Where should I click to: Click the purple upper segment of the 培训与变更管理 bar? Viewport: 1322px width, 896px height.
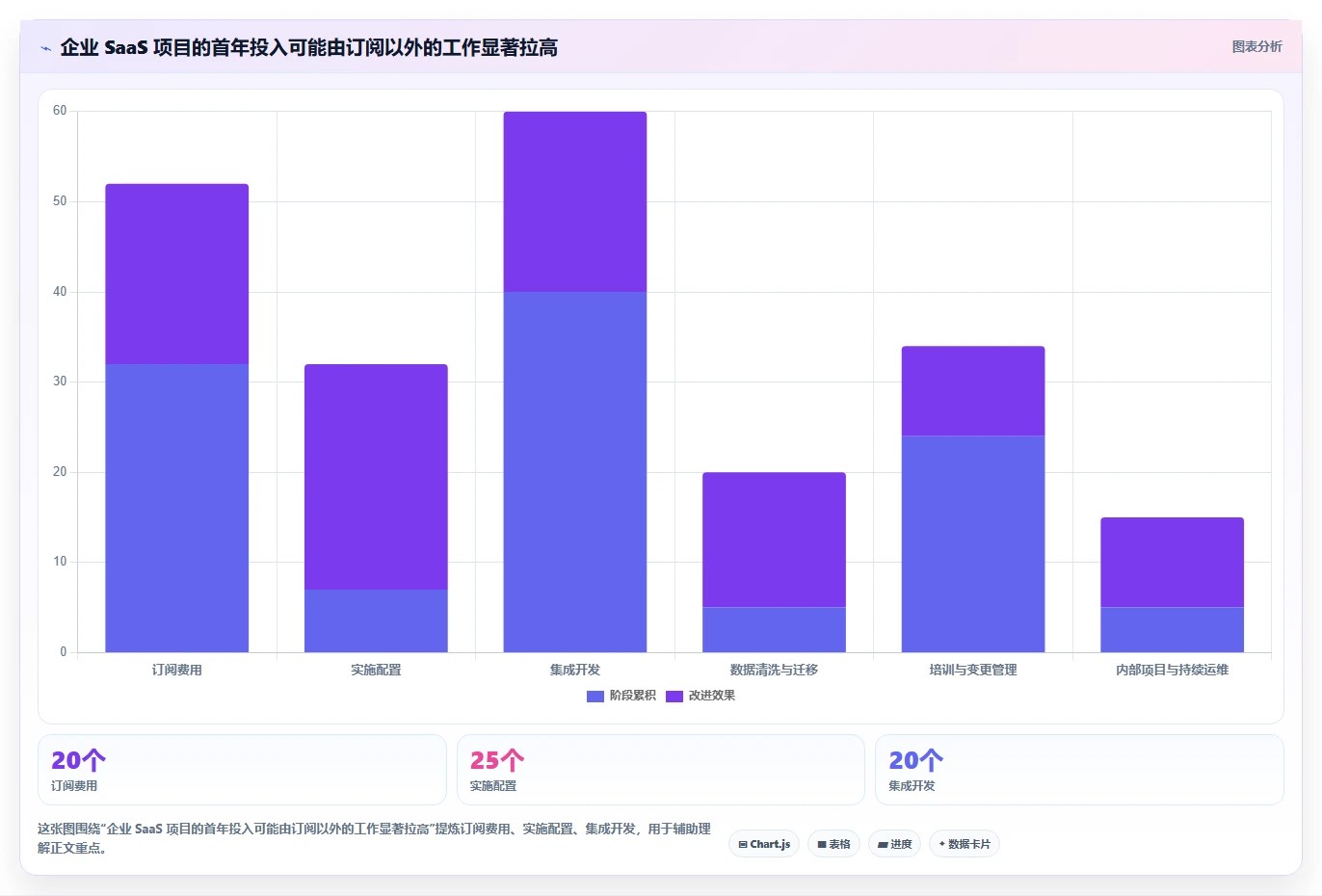coord(973,391)
